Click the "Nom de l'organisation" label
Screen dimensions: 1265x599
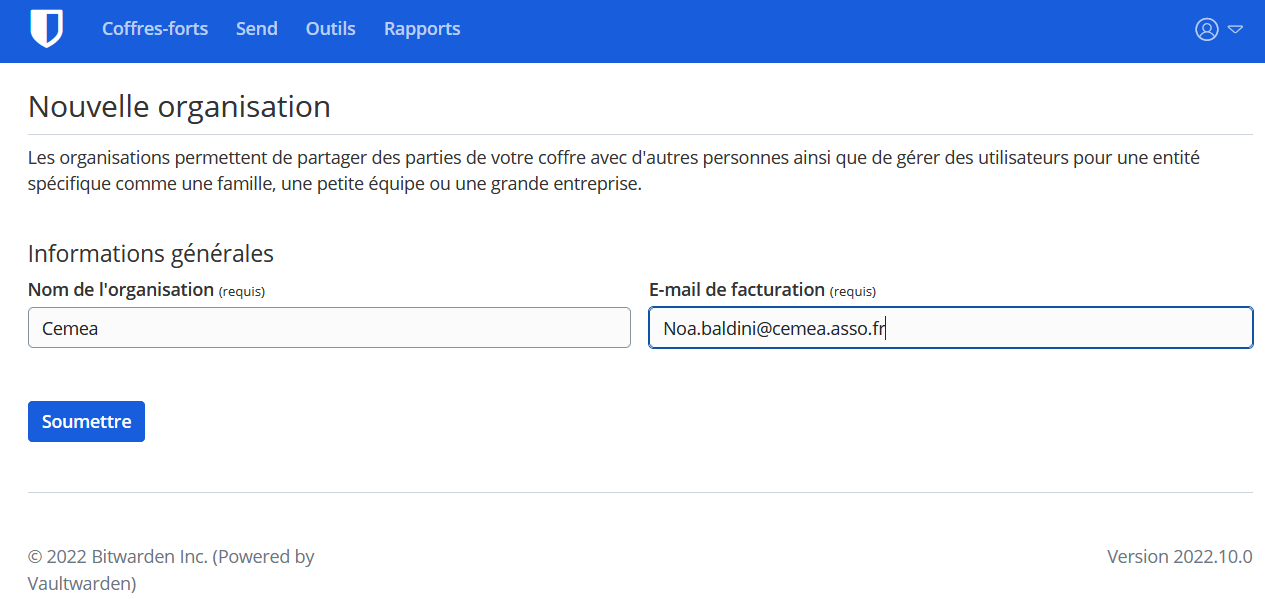click(x=121, y=289)
